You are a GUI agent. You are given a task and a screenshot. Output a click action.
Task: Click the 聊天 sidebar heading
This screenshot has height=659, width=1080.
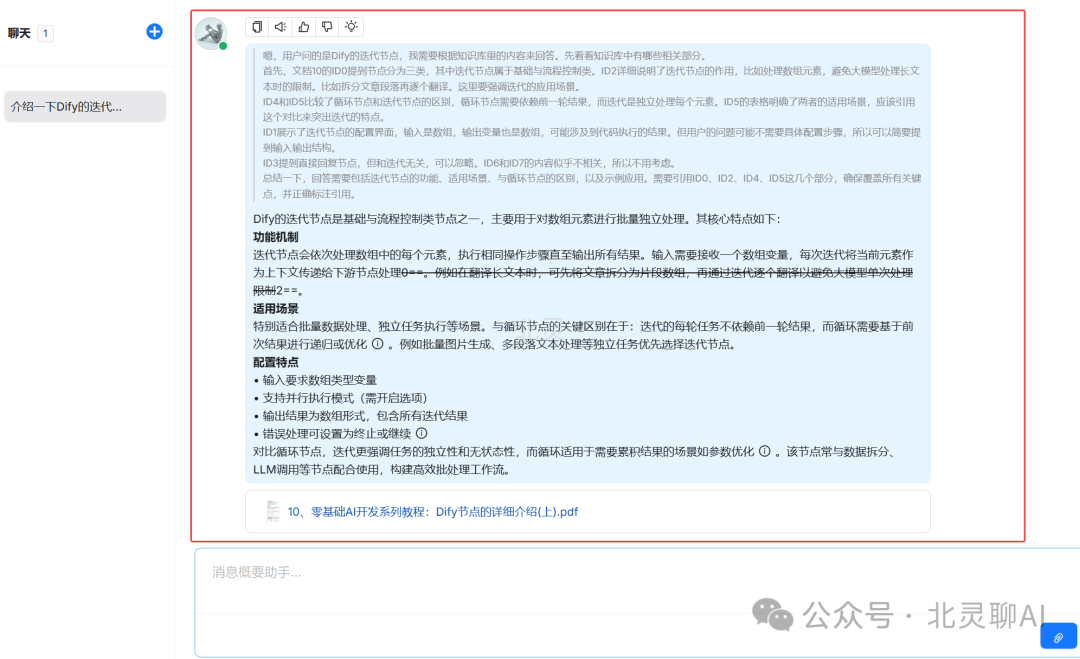19,33
